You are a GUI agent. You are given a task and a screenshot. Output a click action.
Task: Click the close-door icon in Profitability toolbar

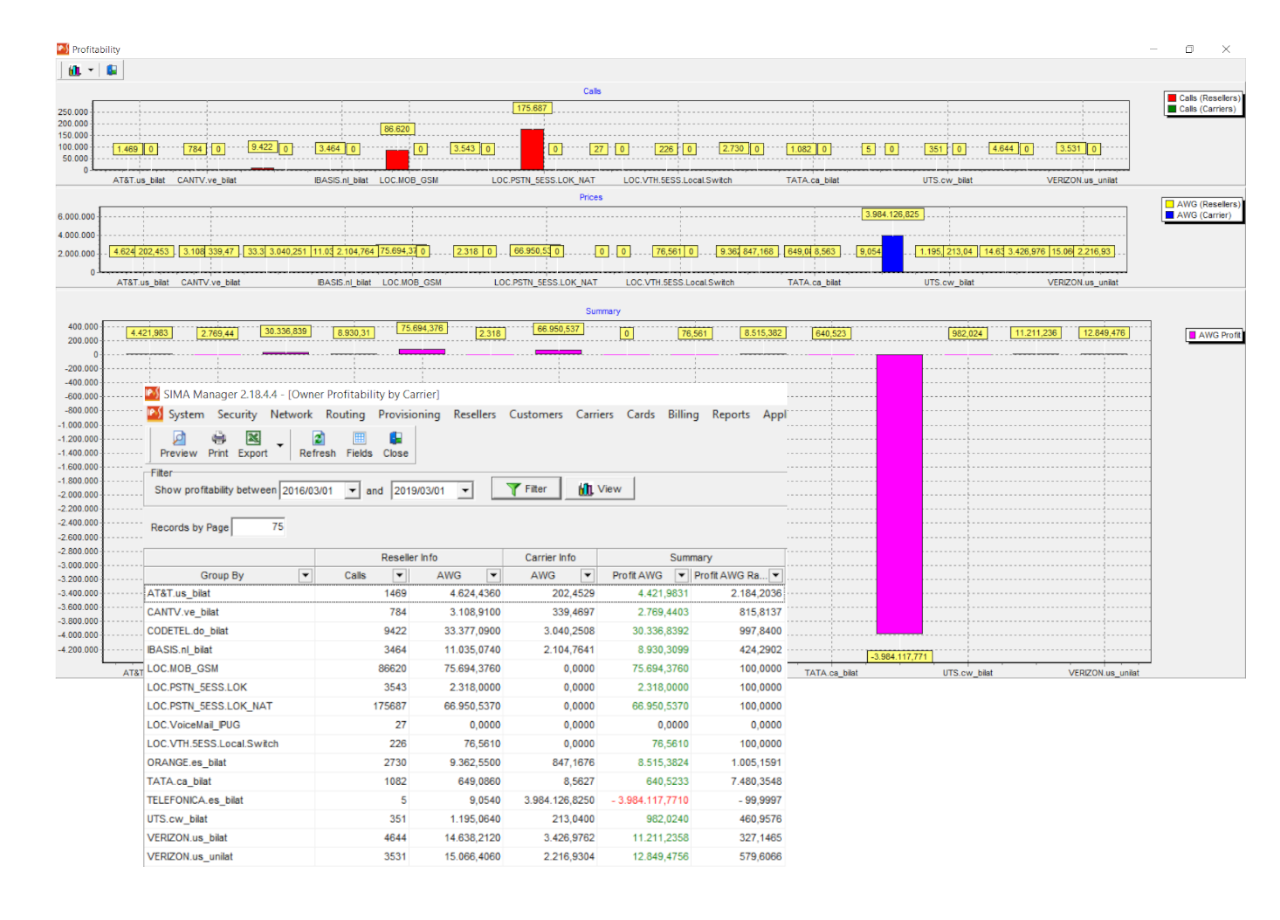[x=112, y=70]
